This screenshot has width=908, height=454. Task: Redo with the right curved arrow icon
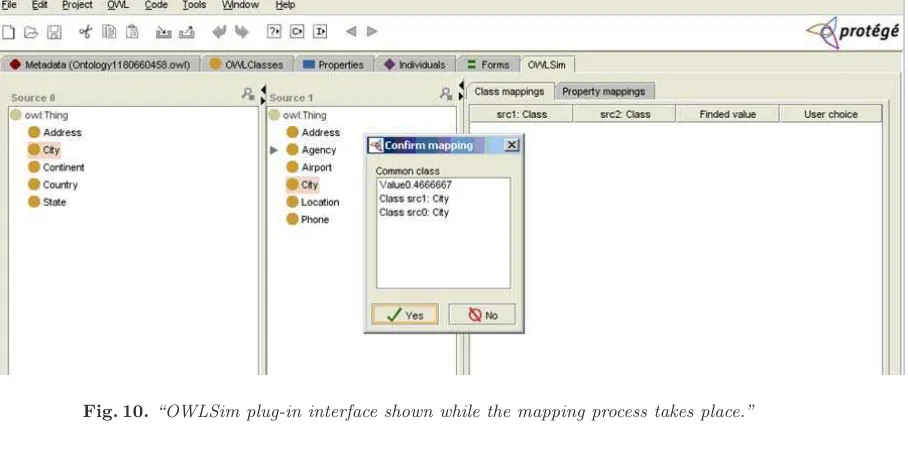[x=241, y=32]
